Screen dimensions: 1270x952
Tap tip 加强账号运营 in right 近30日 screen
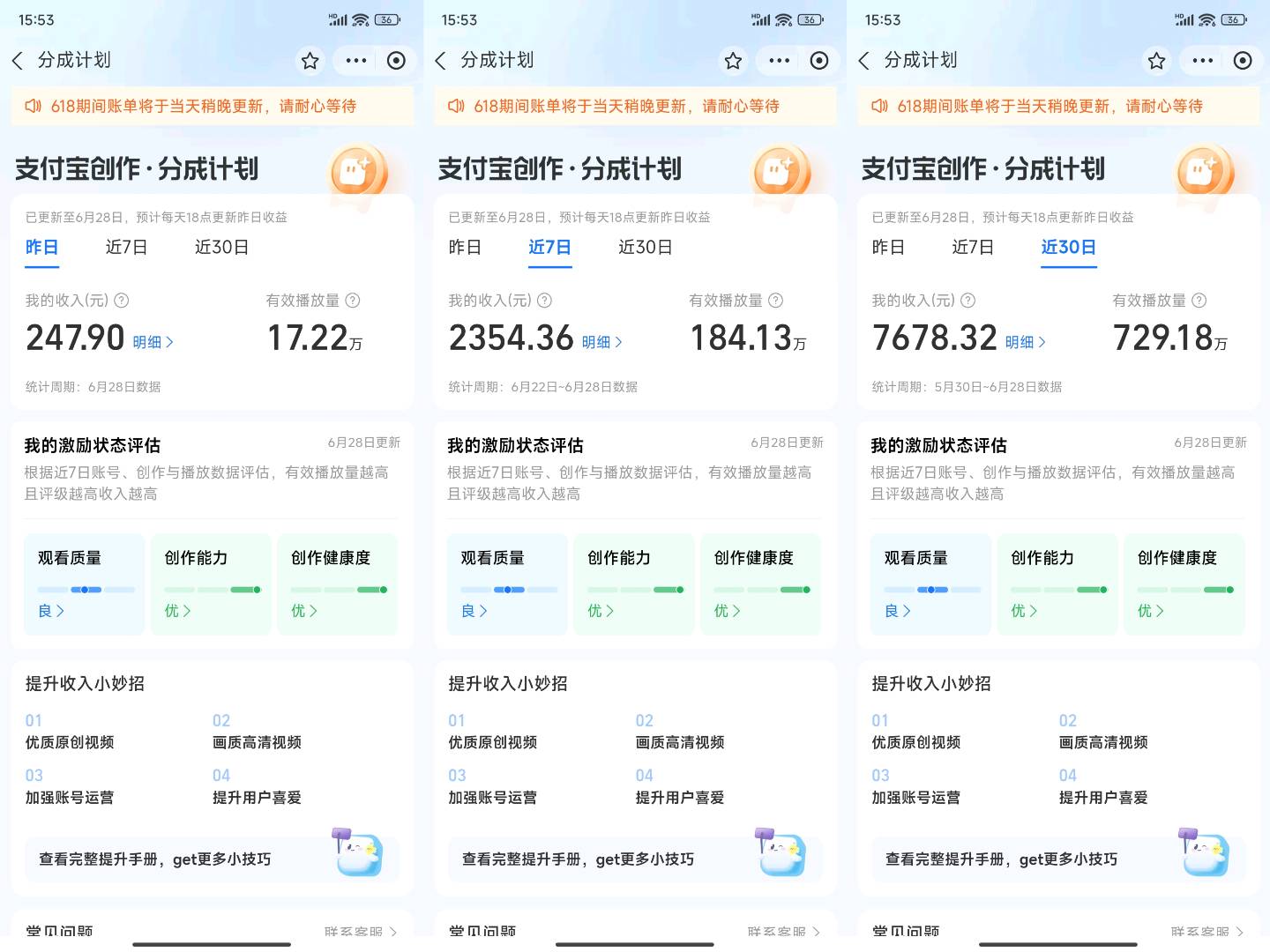click(916, 798)
